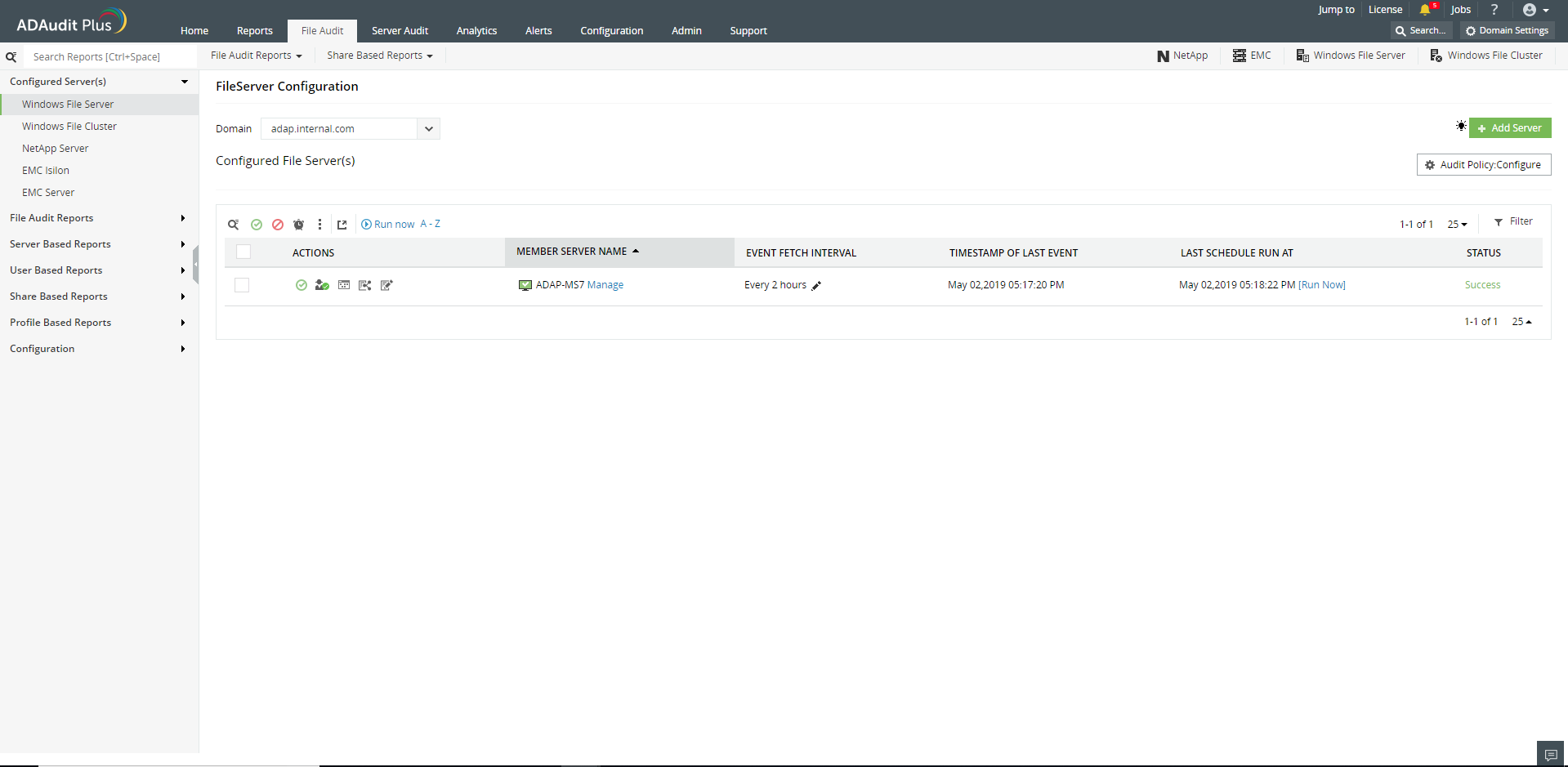Click the edit pencil beside Every 2 hours

pos(817,285)
